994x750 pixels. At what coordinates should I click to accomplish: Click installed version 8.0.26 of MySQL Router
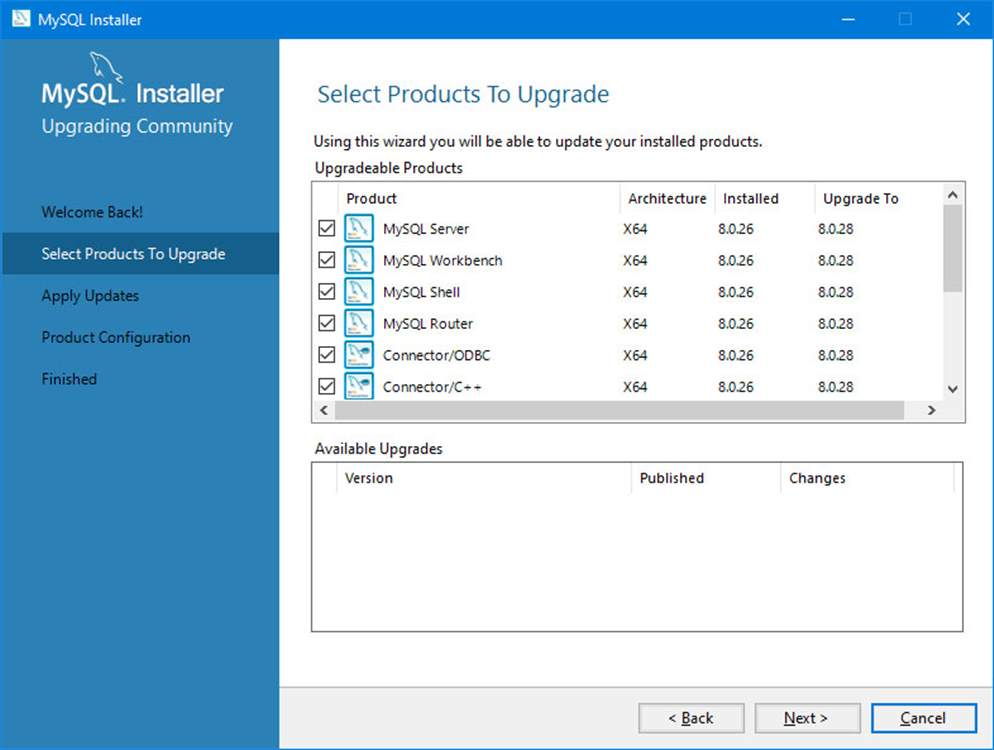(735, 324)
